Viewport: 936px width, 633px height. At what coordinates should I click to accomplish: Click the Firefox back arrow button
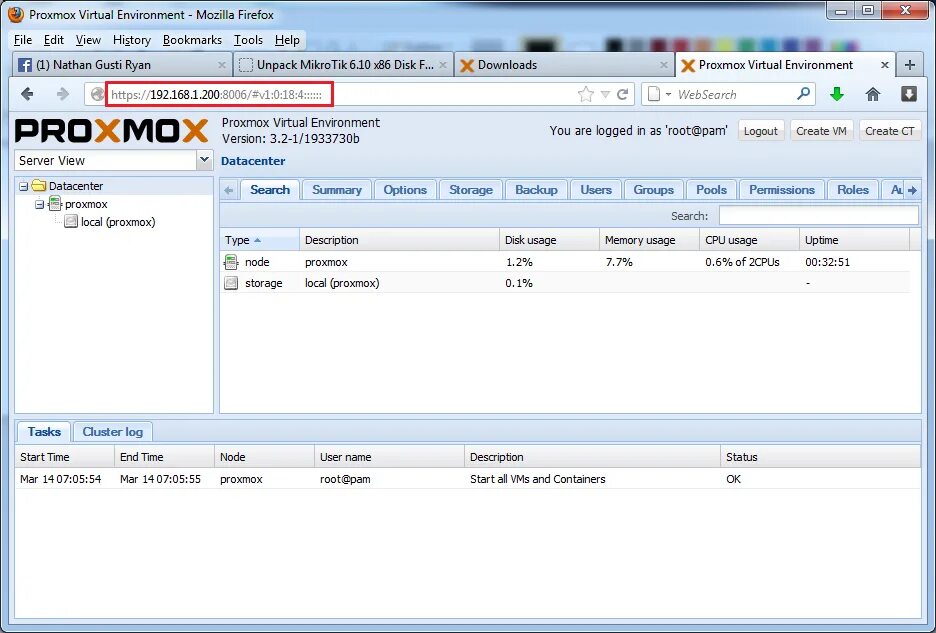(27, 94)
